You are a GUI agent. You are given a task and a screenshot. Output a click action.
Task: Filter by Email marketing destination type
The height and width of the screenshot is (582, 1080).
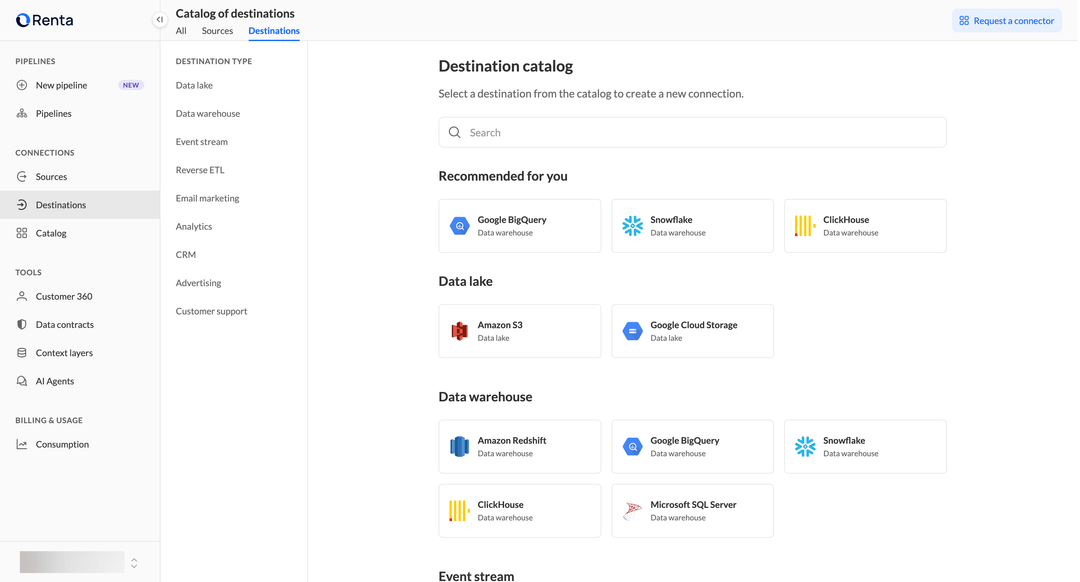pos(207,198)
